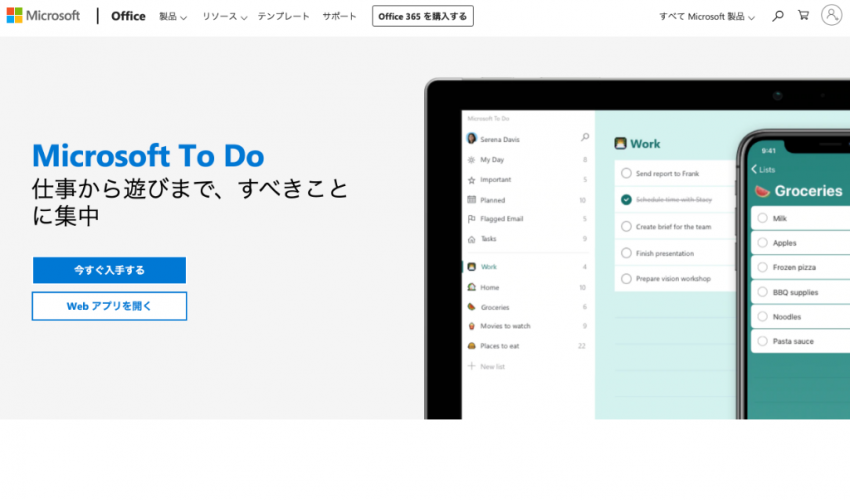The image size is (850, 500).
Task: Expand the リソース dropdown menu
Action: (x=224, y=17)
